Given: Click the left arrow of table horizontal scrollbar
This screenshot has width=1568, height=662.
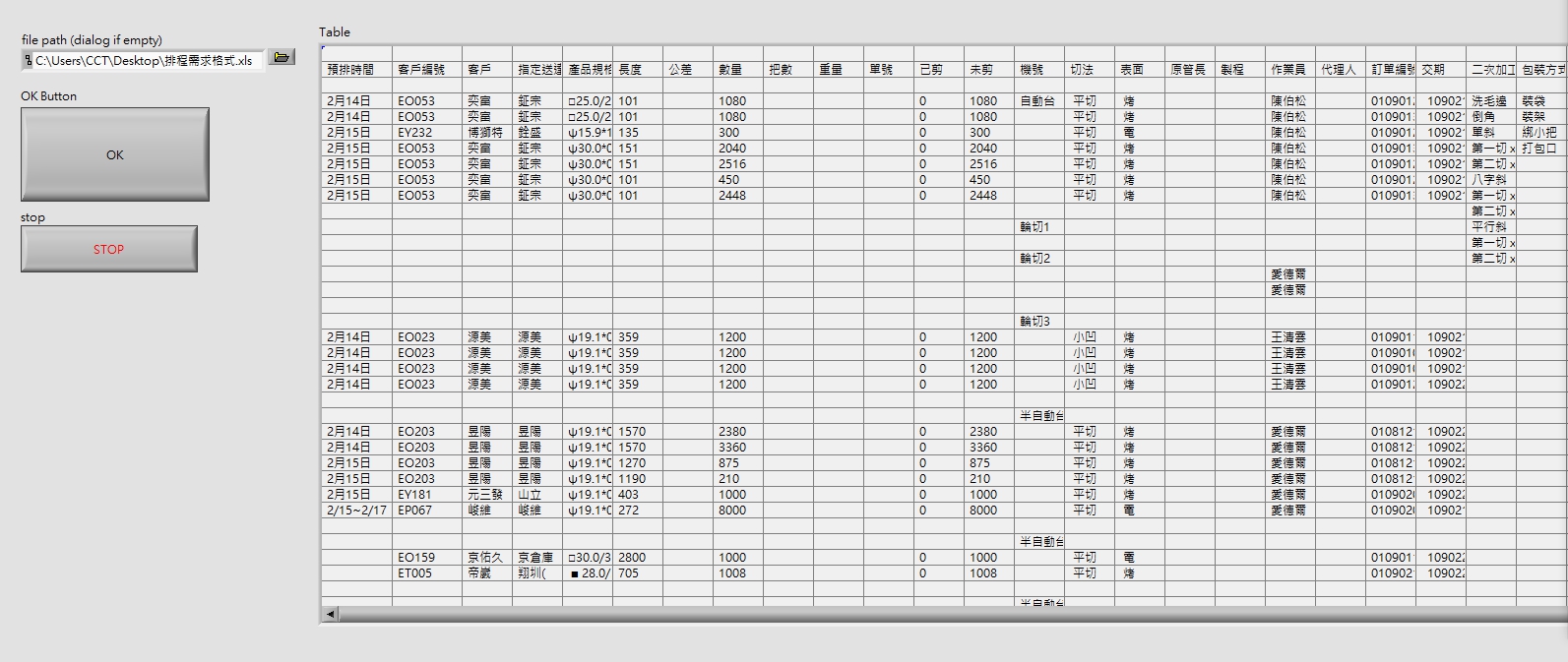Looking at the screenshot, I should [x=330, y=614].
